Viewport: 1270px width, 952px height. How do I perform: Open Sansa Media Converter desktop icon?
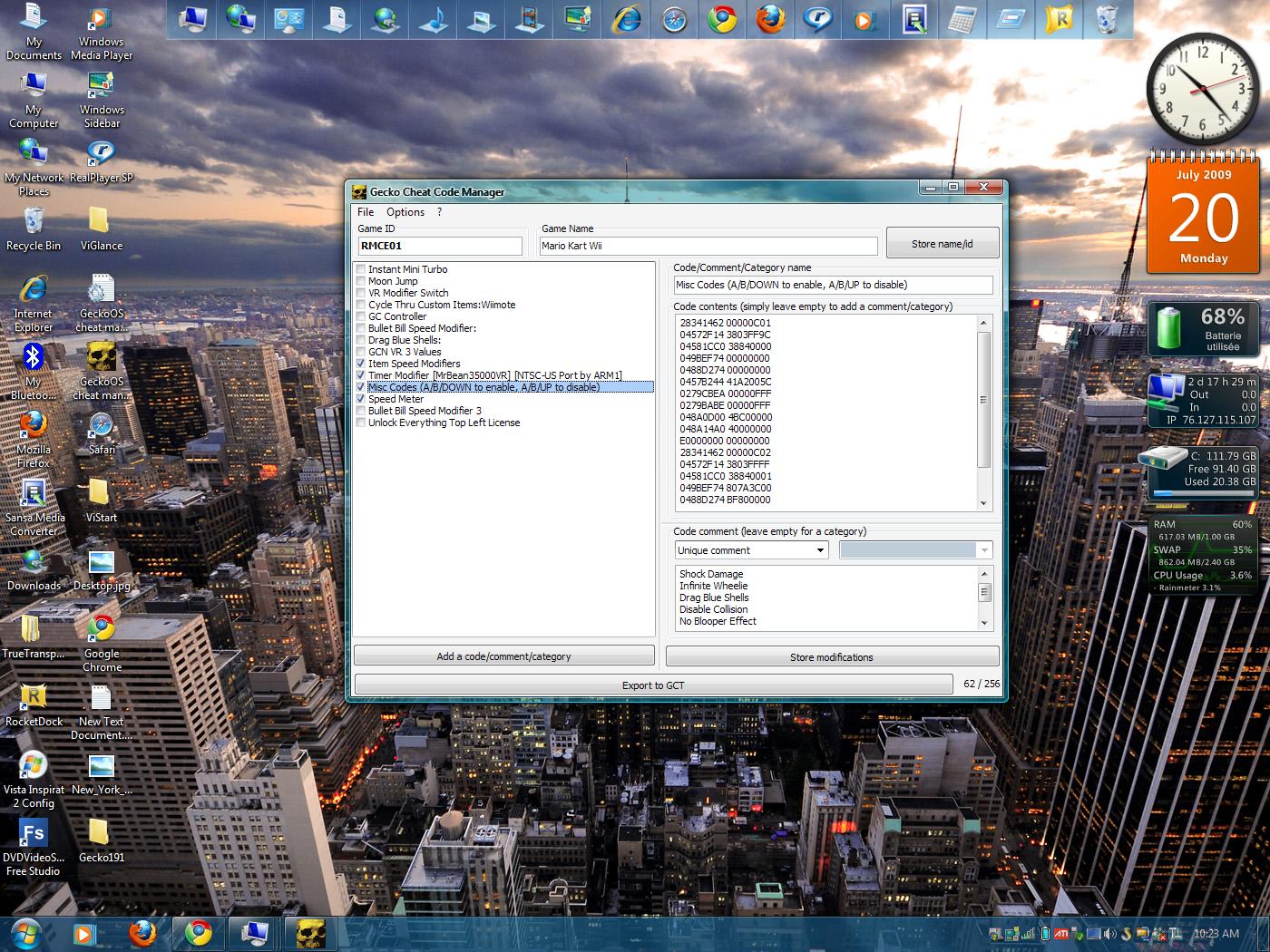click(x=34, y=508)
